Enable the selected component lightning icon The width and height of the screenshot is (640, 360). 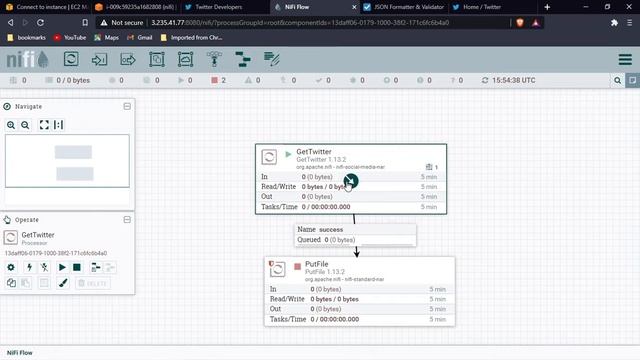(x=29, y=267)
